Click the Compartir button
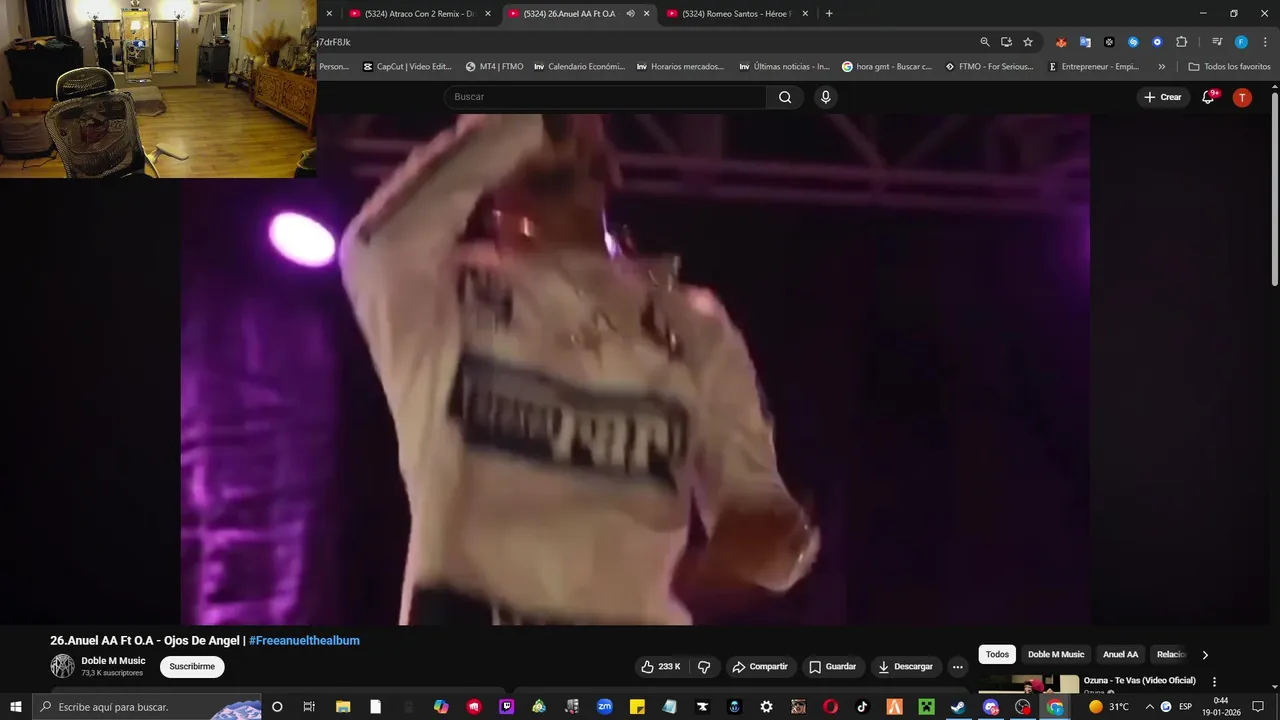 pyautogui.click(x=759, y=667)
